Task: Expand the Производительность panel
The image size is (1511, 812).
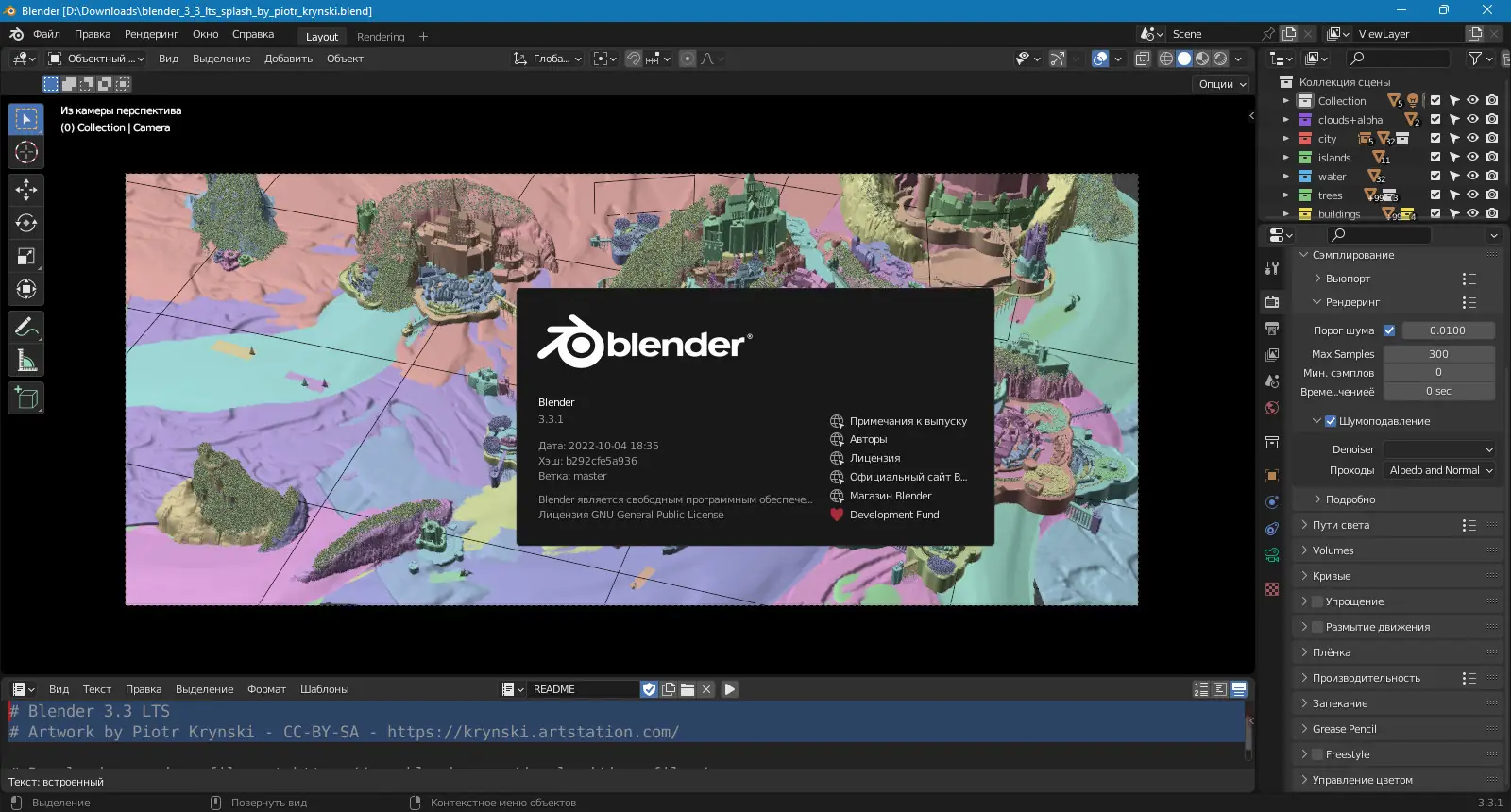Action: [1366, 678]
